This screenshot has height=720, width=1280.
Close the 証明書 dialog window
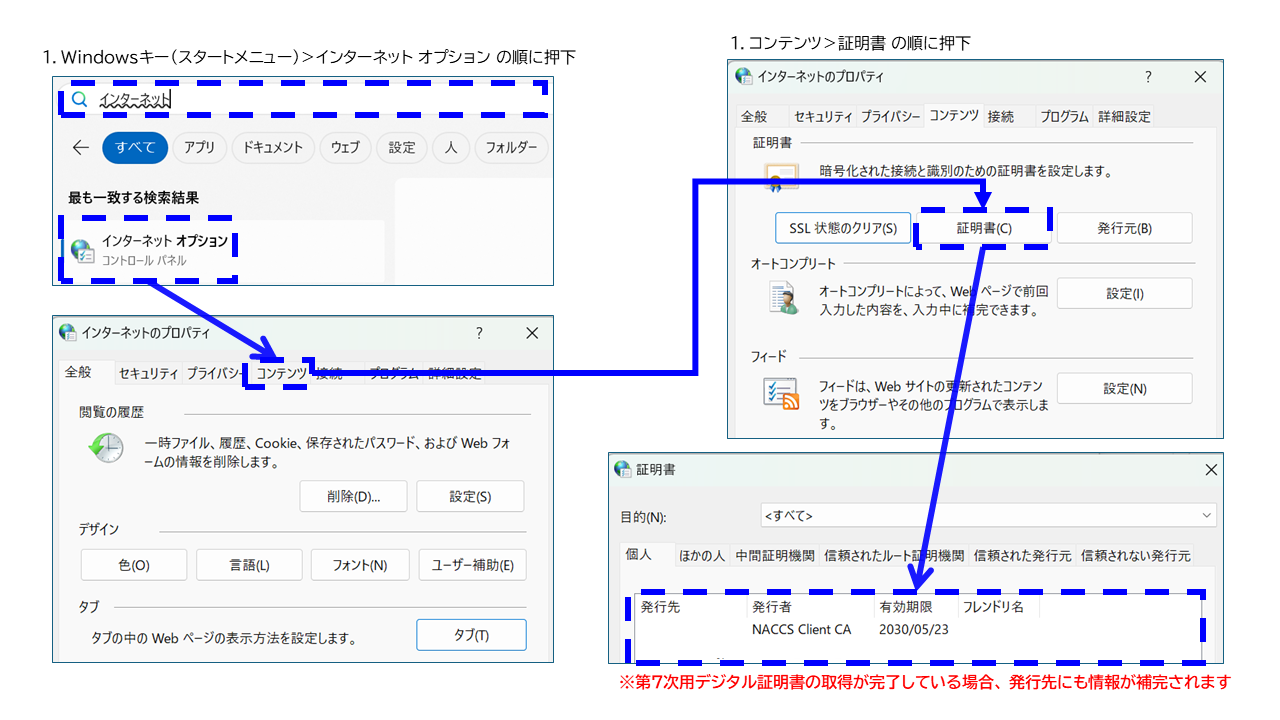1211,469
